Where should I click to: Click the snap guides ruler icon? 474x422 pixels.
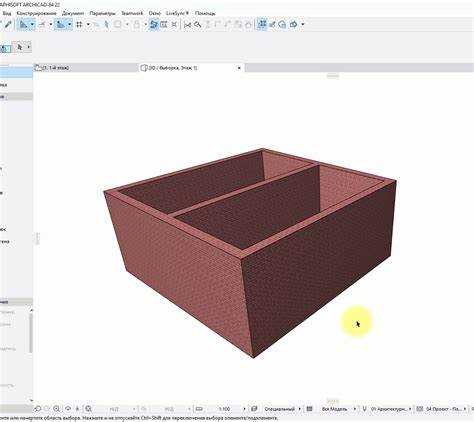pyautogui.click(x=42, y=24)
